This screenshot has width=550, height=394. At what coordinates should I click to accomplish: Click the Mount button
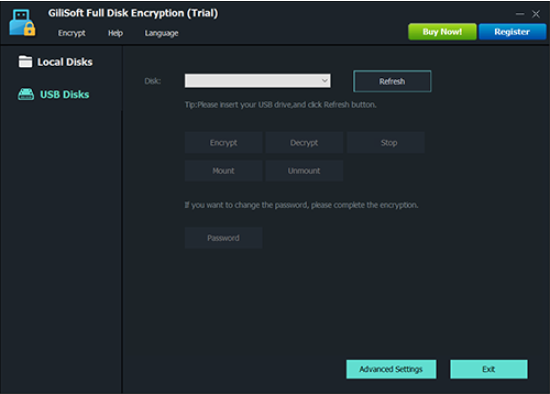[223, 171]
